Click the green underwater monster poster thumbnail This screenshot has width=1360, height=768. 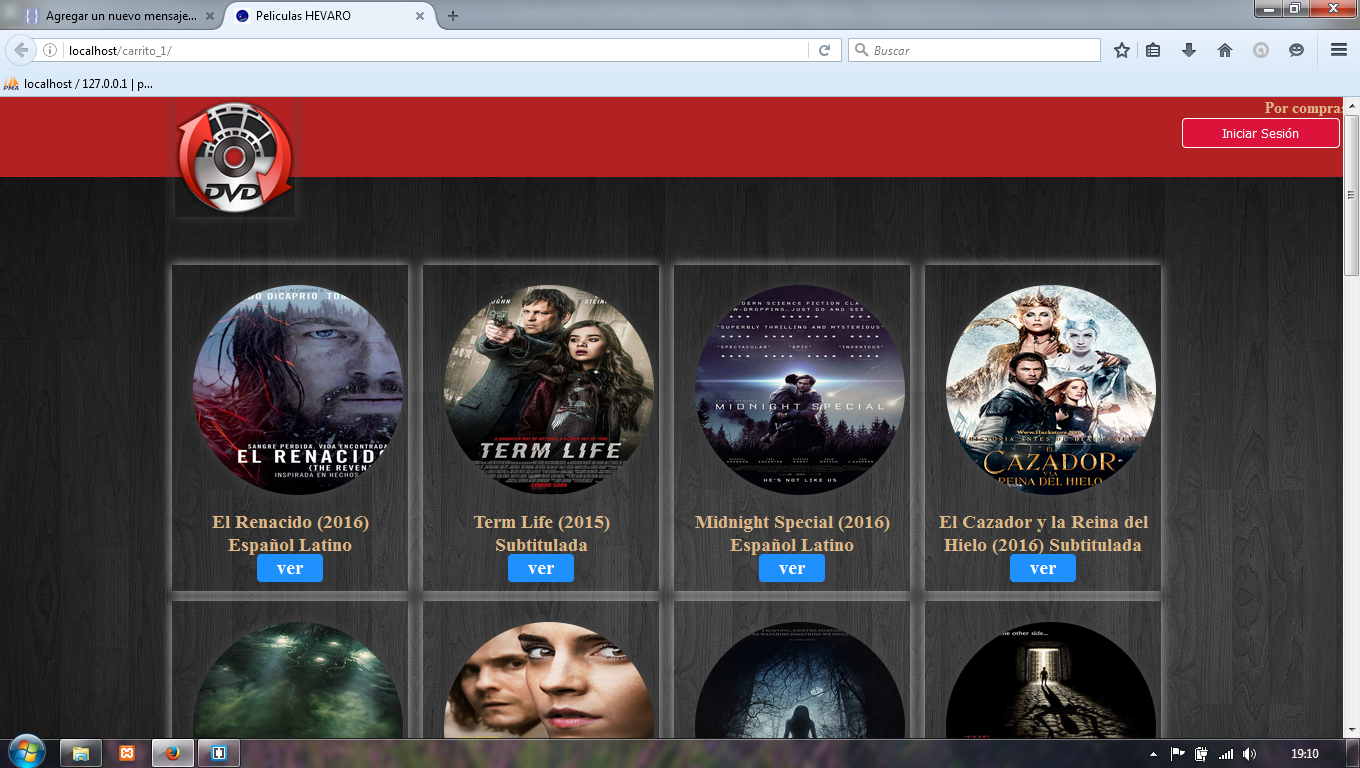tap(298, 681)
